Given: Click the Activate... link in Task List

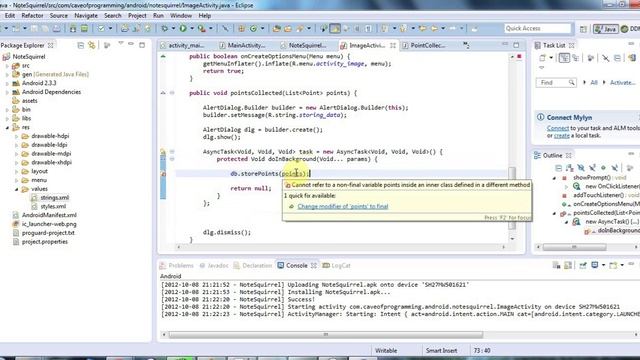Looking at the screenshot, I should coord(622,82).
